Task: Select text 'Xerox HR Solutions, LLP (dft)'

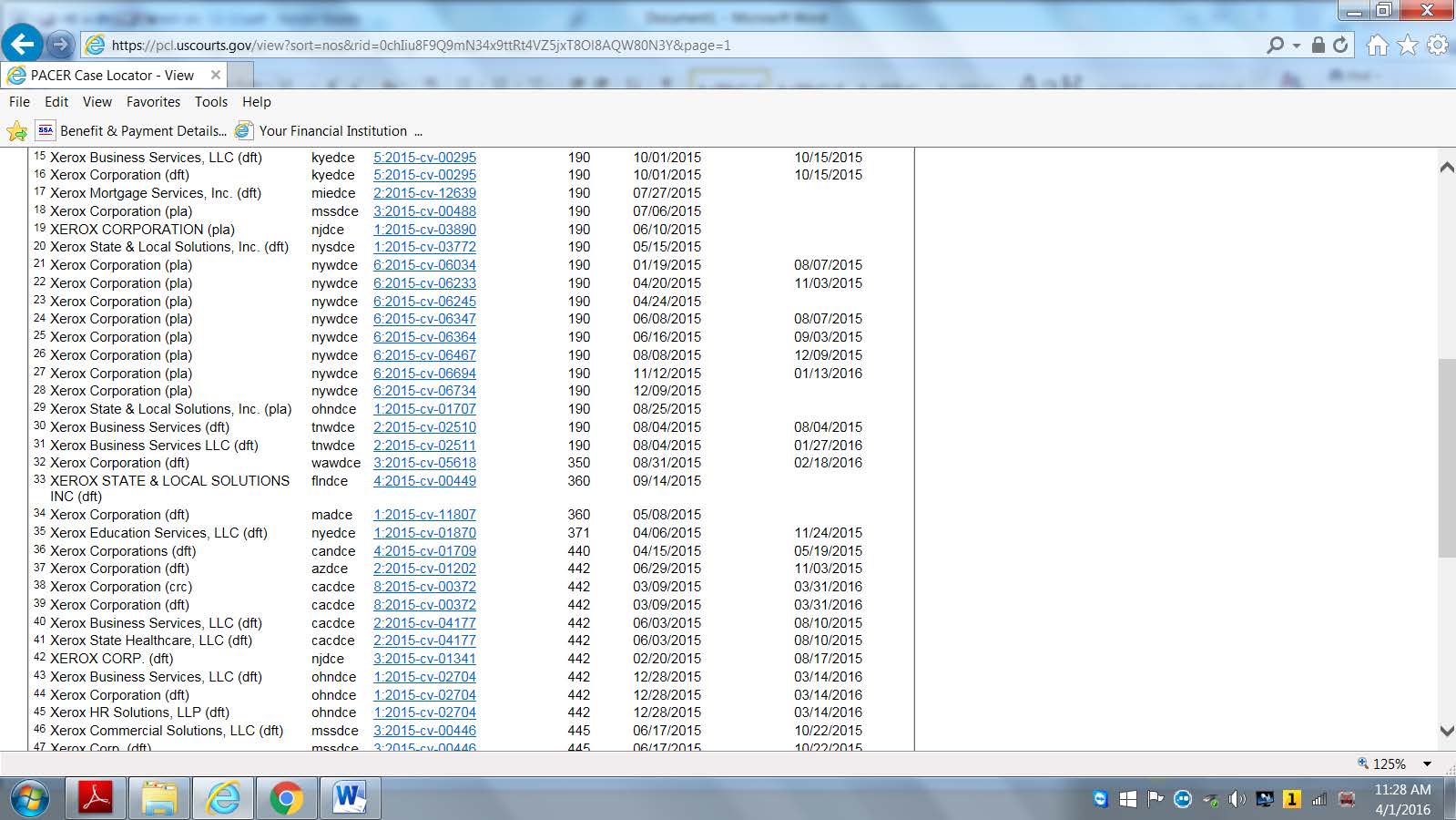Action: 139,712
